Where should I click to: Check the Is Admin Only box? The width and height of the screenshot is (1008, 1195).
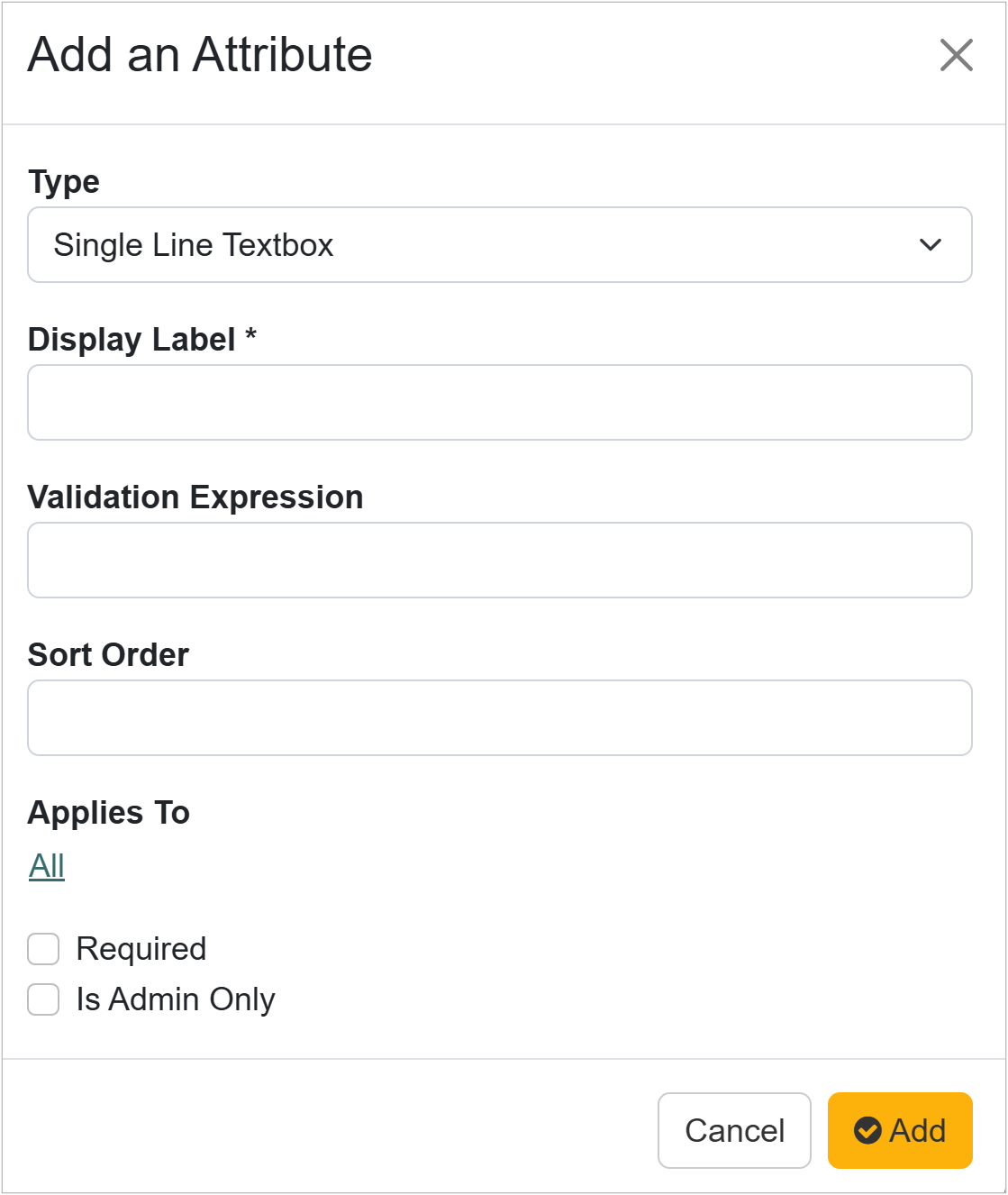pos(42,999)
